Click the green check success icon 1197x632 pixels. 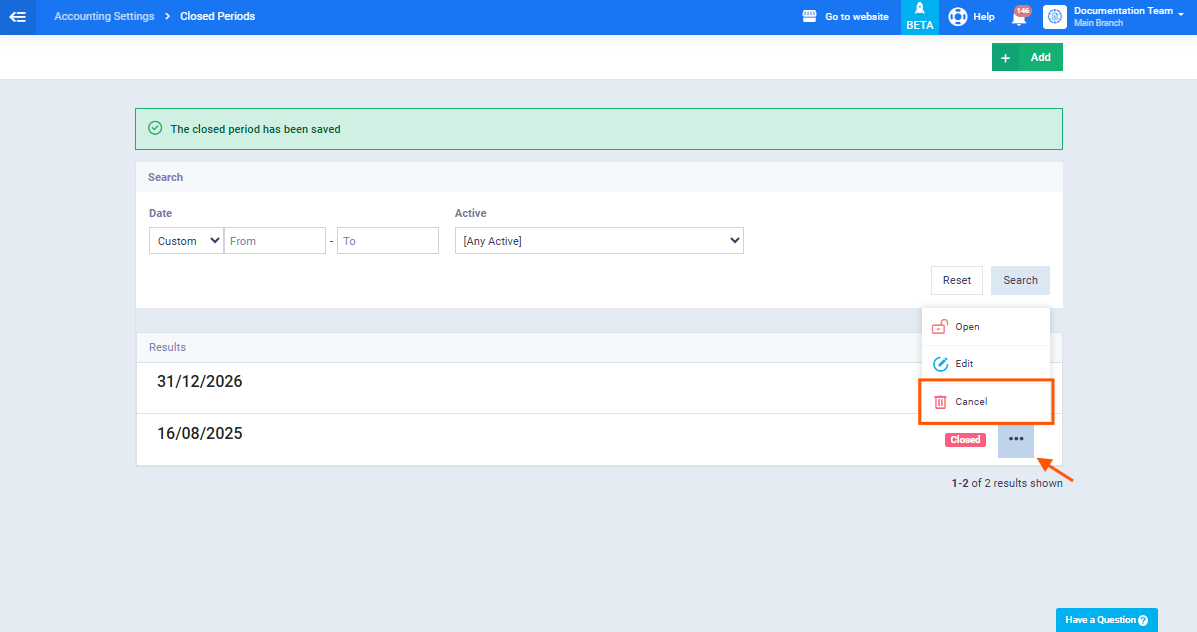pyautogui.click(x=155, y=128)
